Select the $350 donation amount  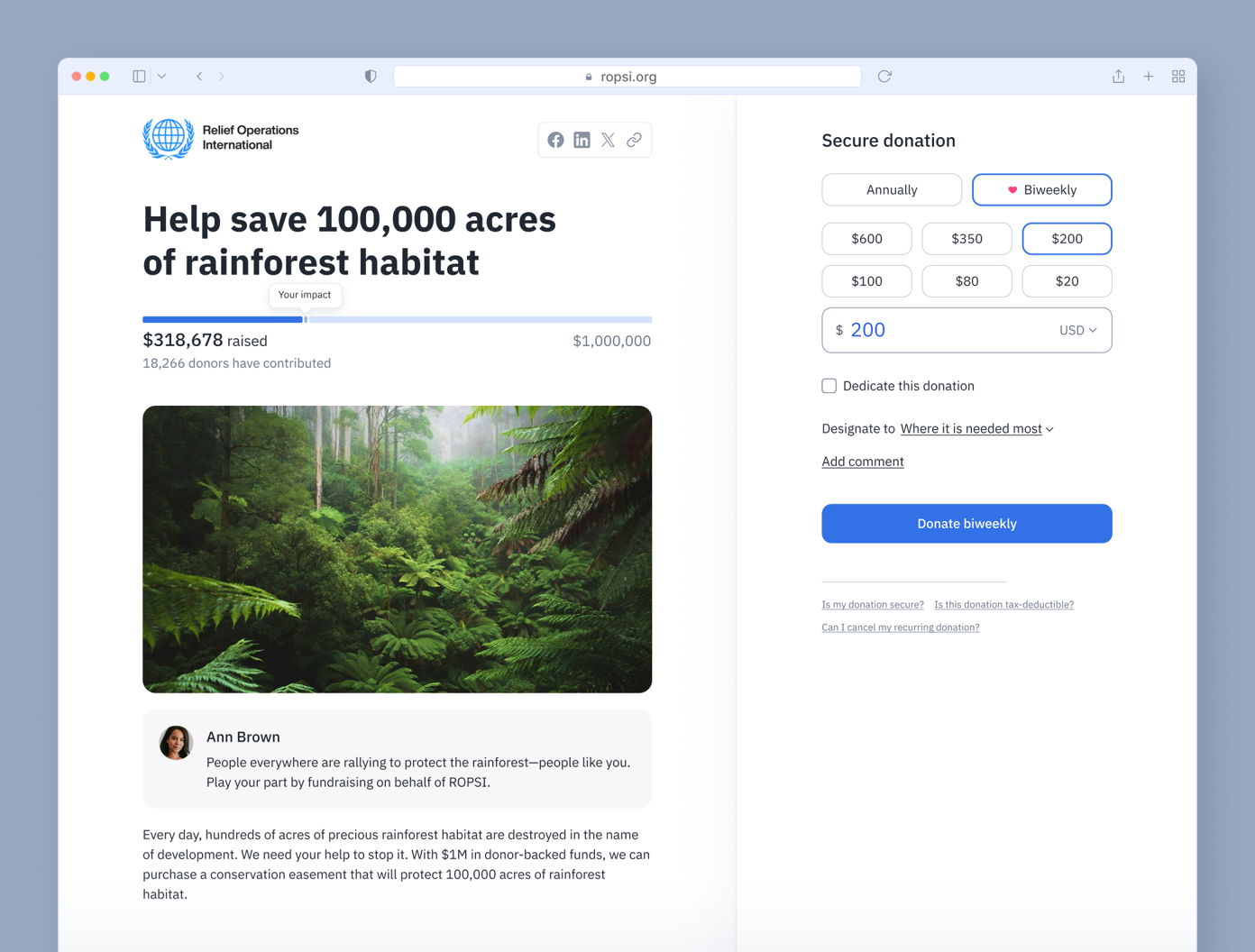(x=966, y=238)
